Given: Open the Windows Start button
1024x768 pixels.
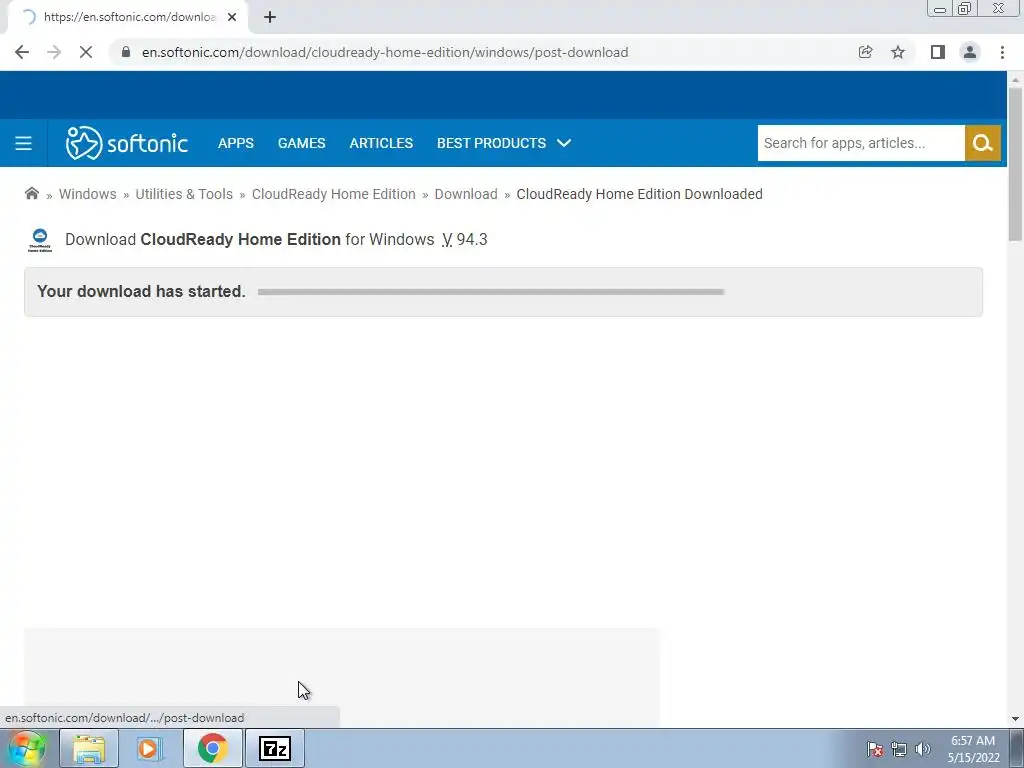Looking at the screenshot, I should pos(27,748).
